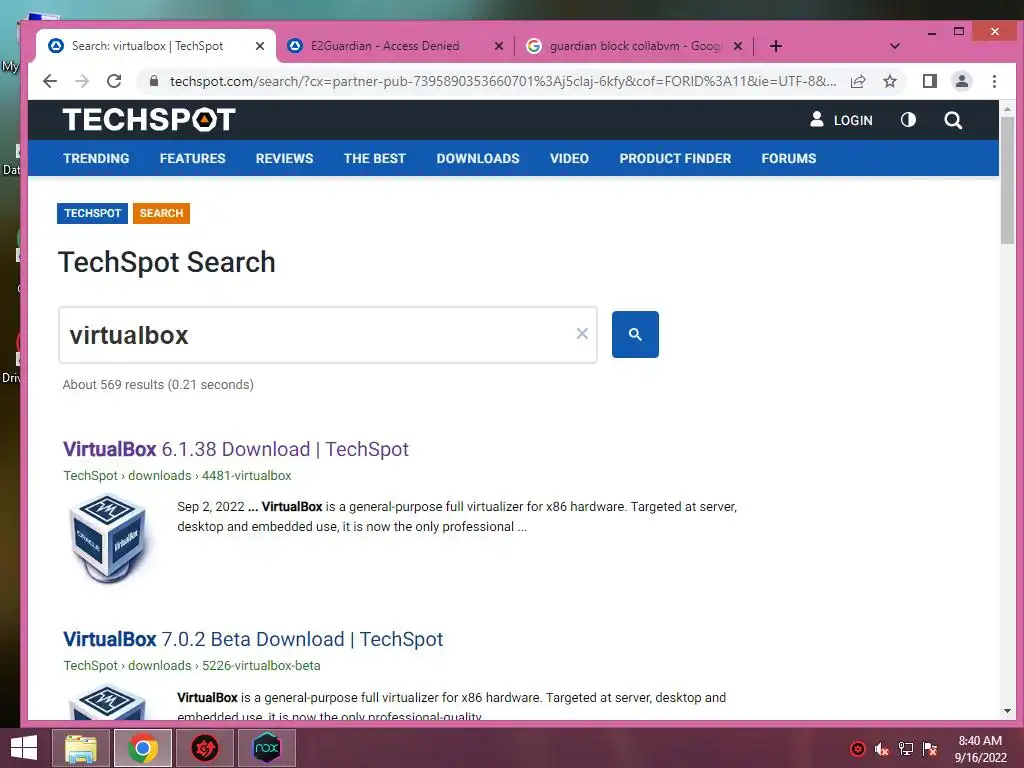Close the guardian block collabvm Google tab

tap(738, 46)
